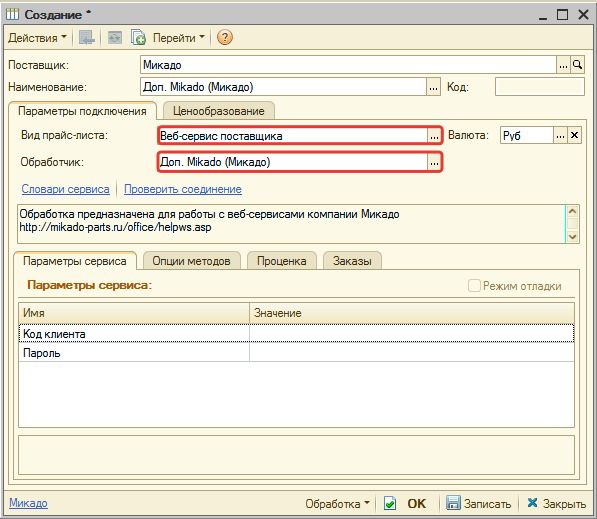Image resolution: width=597 pixels, height=519 pixels.
Task: Click the refresh toolbar icon
Action: [x=115, y=37]
